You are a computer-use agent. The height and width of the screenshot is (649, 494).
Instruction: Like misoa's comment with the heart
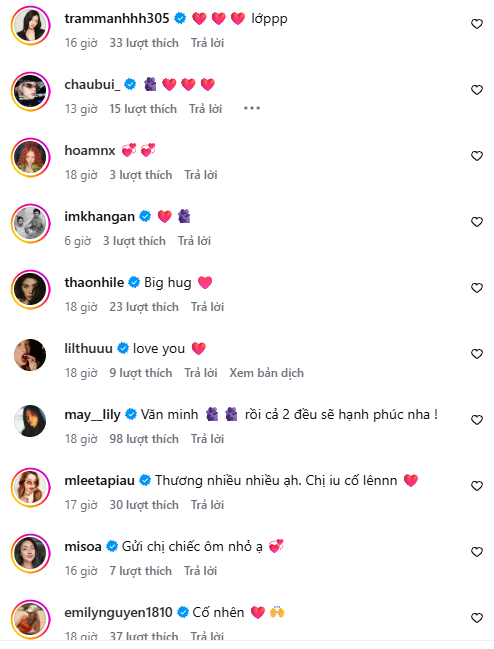(x=477, y=552)
